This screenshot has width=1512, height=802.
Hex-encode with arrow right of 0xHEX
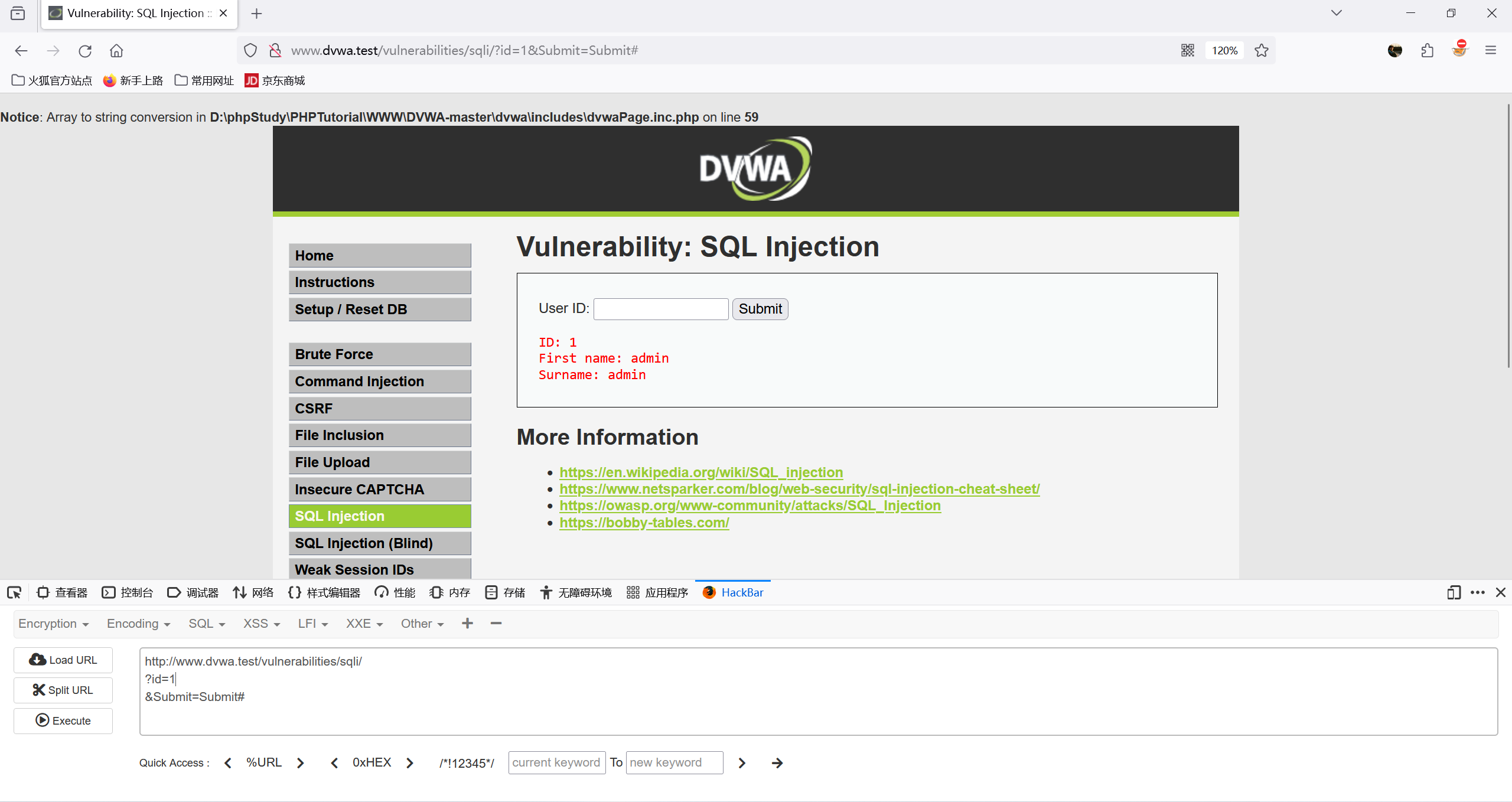point(410,763)
